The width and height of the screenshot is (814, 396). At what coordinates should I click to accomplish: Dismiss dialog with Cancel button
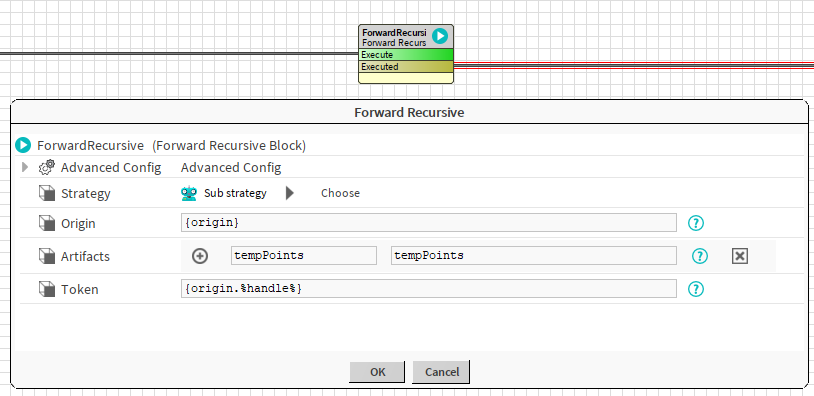pyautogui.click(x=442, y=372)
